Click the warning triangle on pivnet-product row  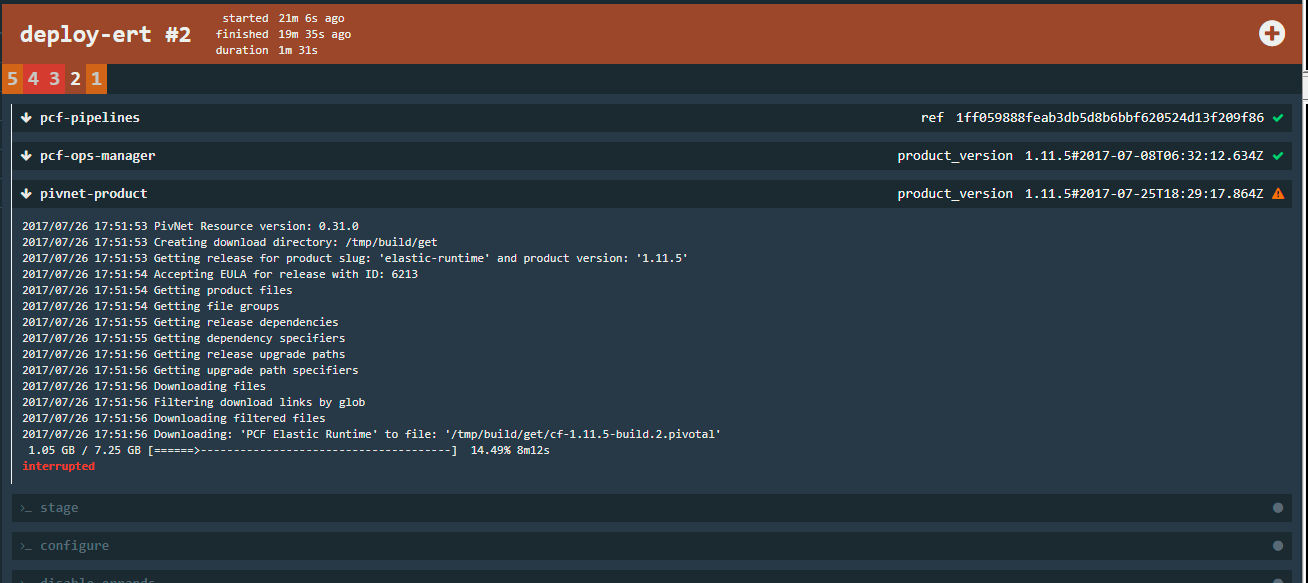[1278, 193]
